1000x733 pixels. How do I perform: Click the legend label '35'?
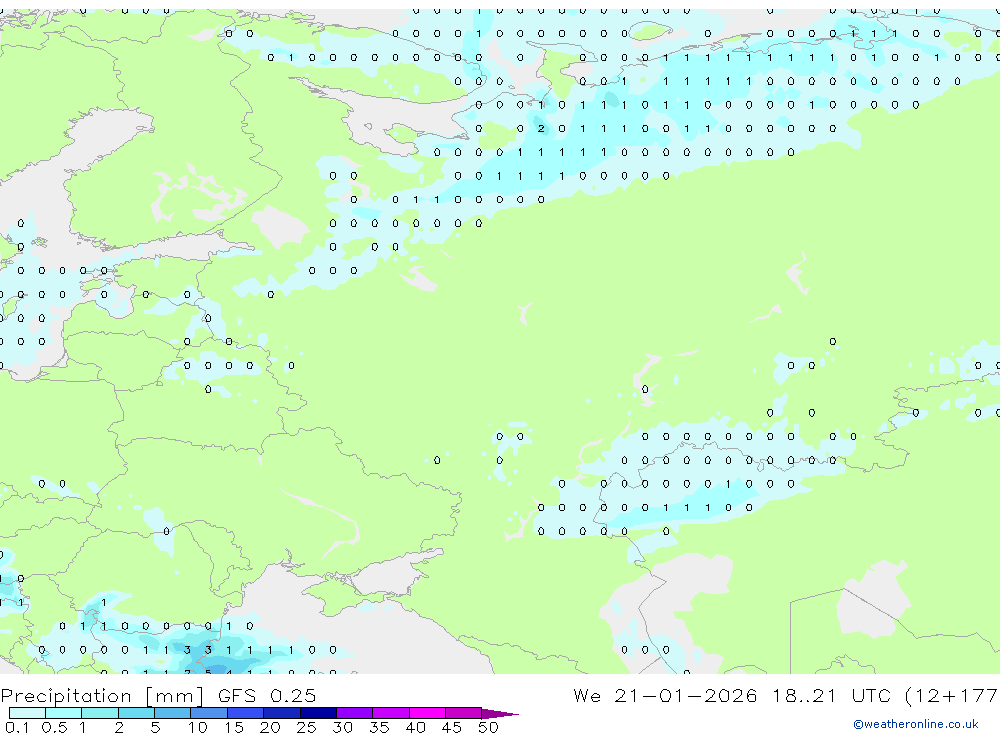379,727
